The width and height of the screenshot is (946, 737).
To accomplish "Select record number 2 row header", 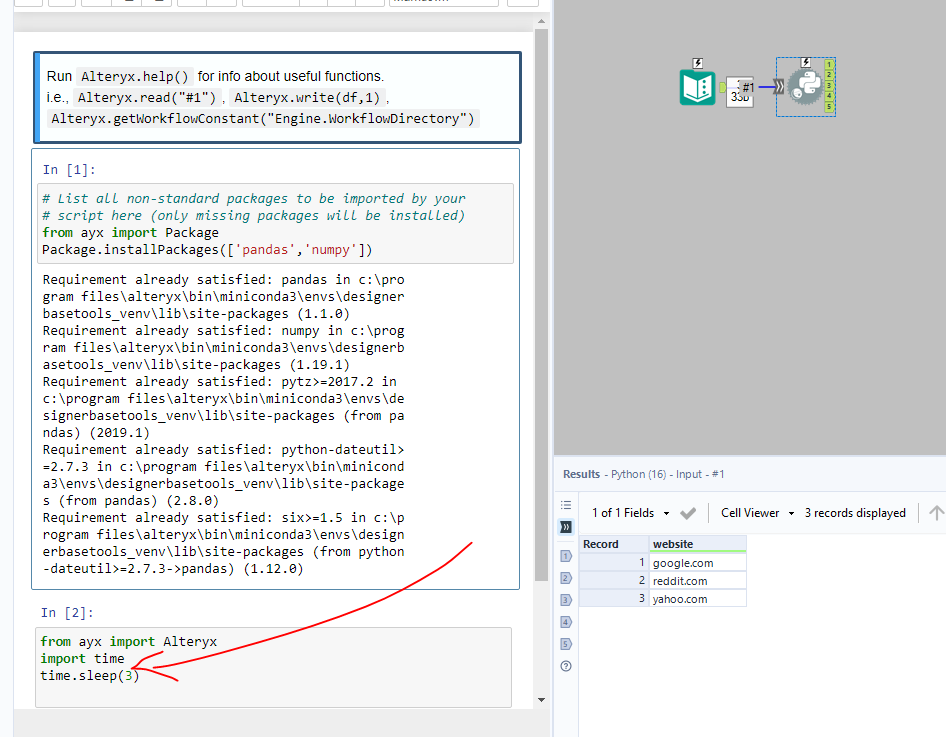I will 614,581.
